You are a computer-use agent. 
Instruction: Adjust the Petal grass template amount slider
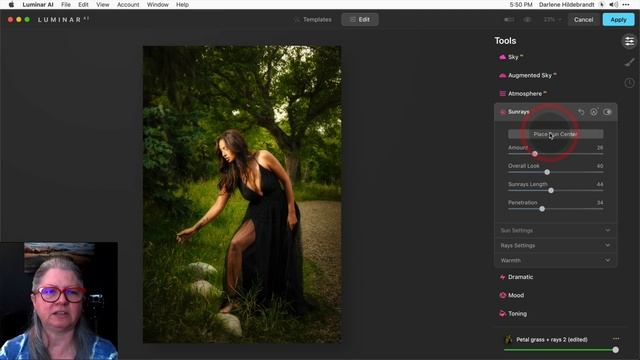coord(616,350)
